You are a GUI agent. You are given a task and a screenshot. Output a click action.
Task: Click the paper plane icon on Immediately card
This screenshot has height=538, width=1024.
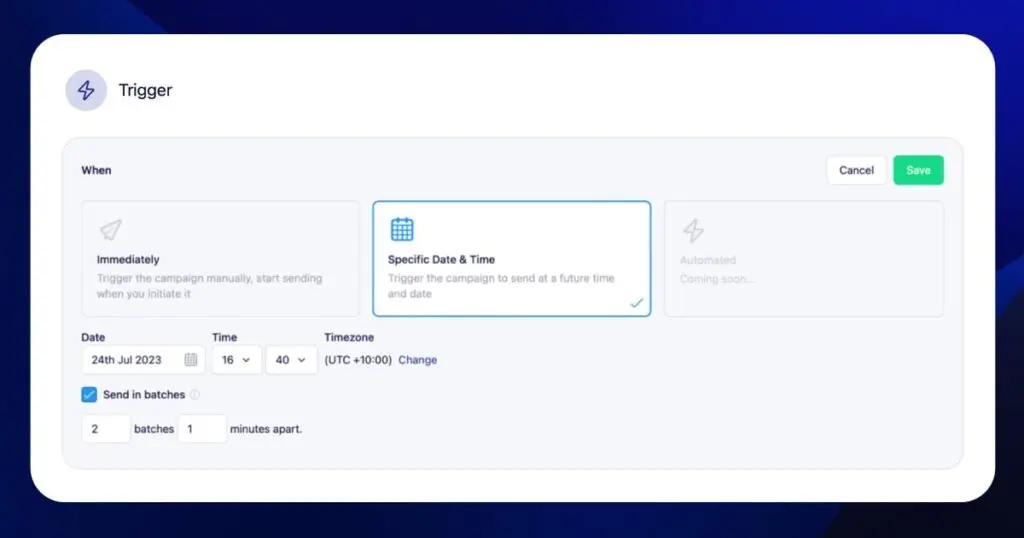[x=110, y=231]
